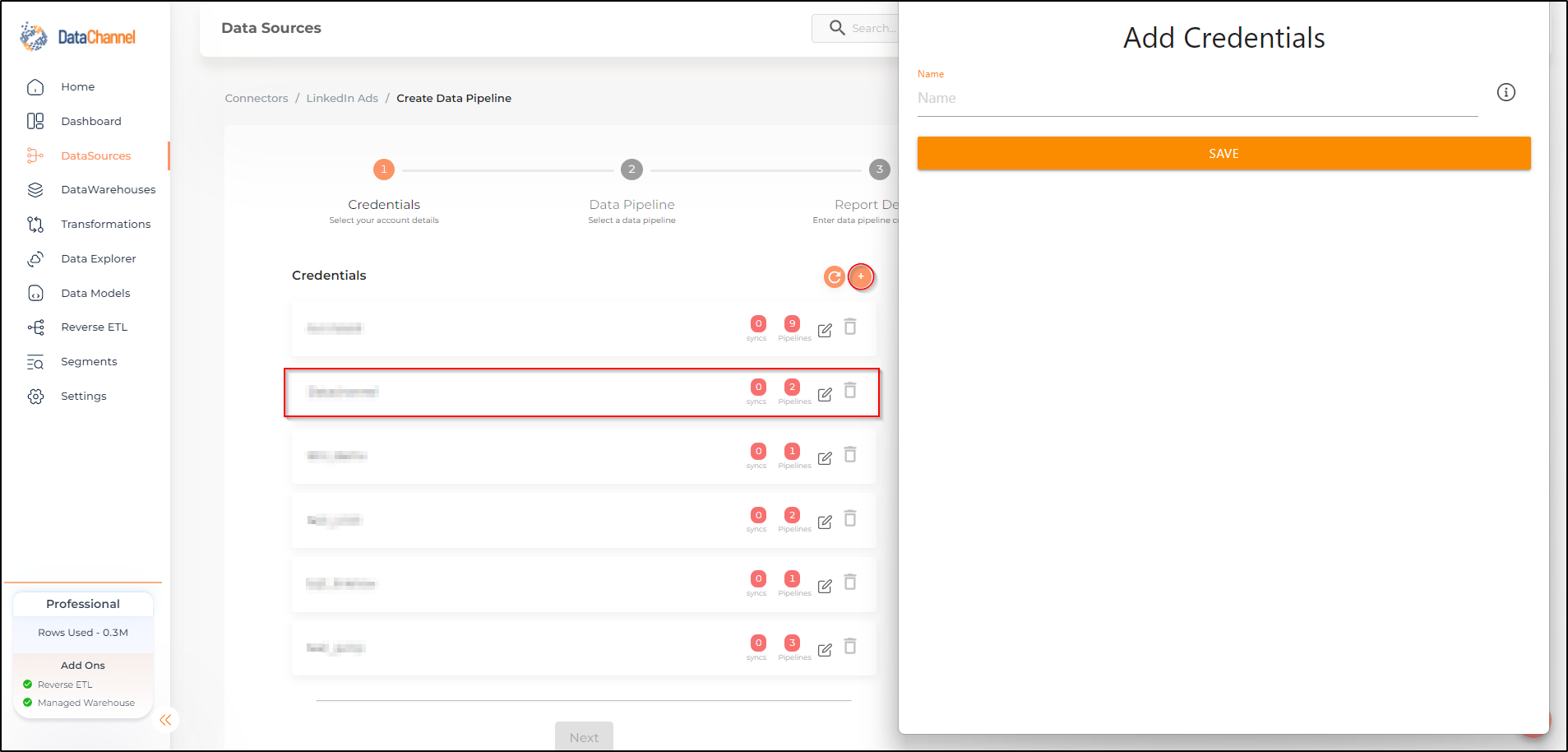Click the Managed Warehouse add-on entry
The image size is (1568, 752).
tap(86, 703)
